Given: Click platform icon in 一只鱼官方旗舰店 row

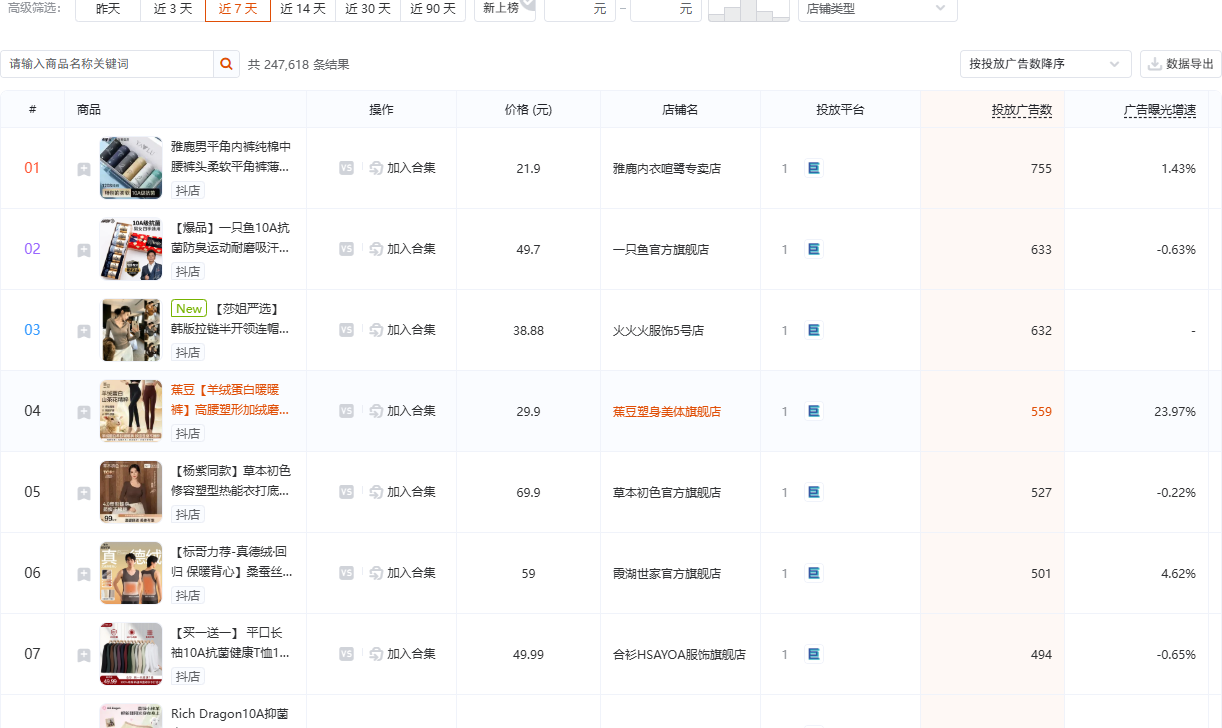Looking at the screenshot, I should pyautogui.click(x=813, y=249).
